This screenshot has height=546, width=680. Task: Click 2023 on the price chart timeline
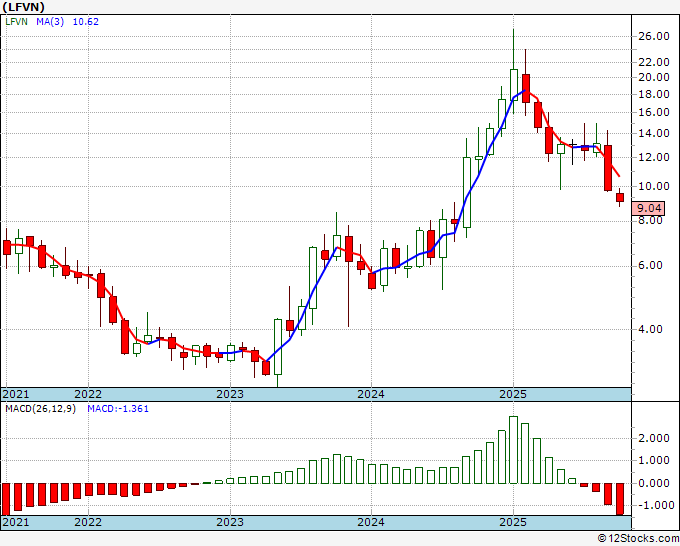pos(230,394)
